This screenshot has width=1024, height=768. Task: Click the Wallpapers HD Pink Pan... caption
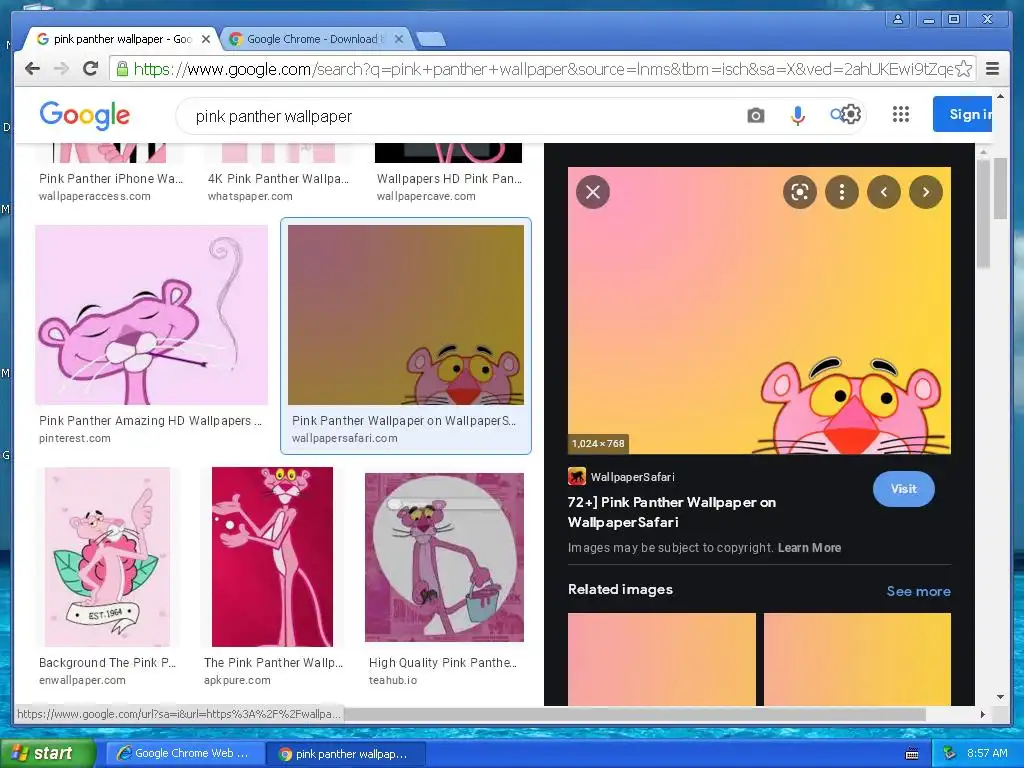click(x=449, y=178)
